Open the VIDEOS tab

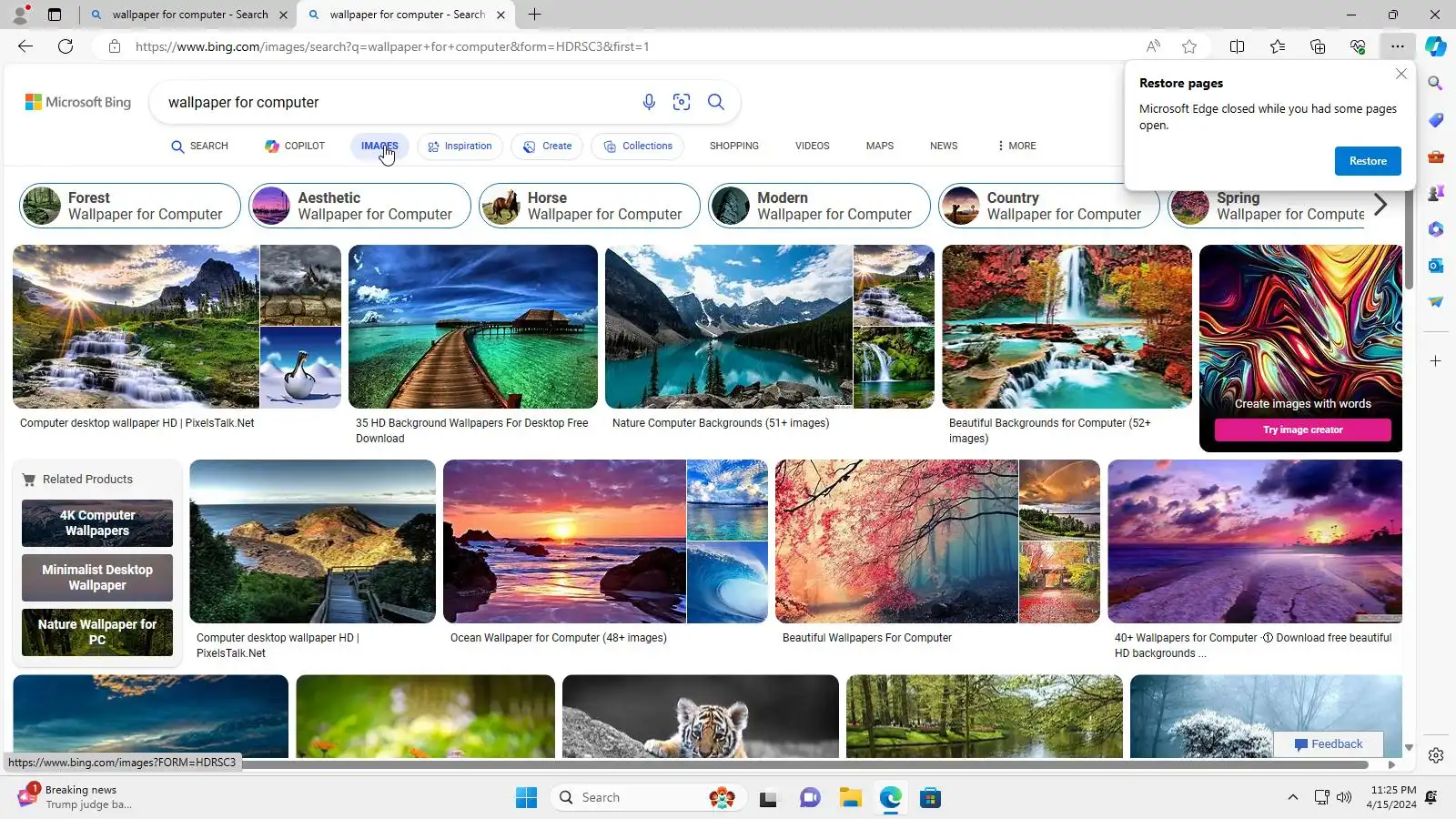813,146
